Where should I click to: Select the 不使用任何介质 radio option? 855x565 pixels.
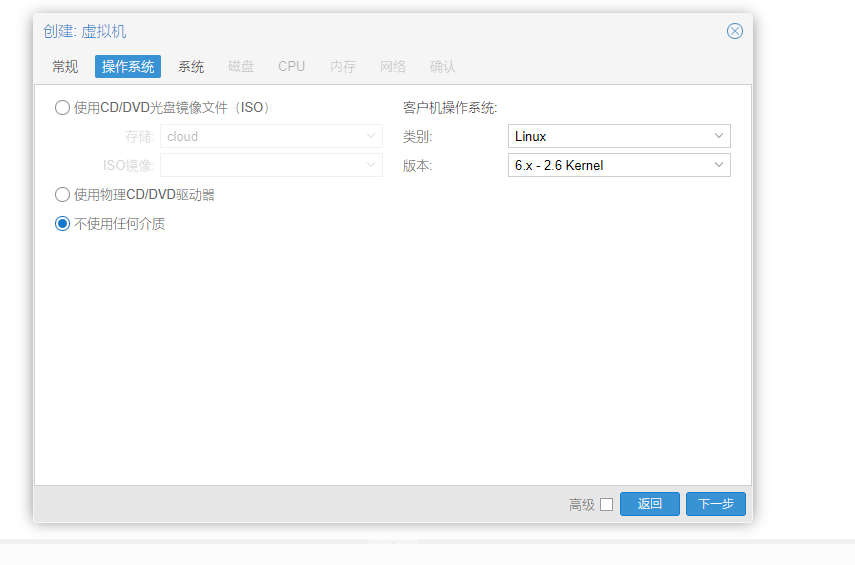click(63, 224)
